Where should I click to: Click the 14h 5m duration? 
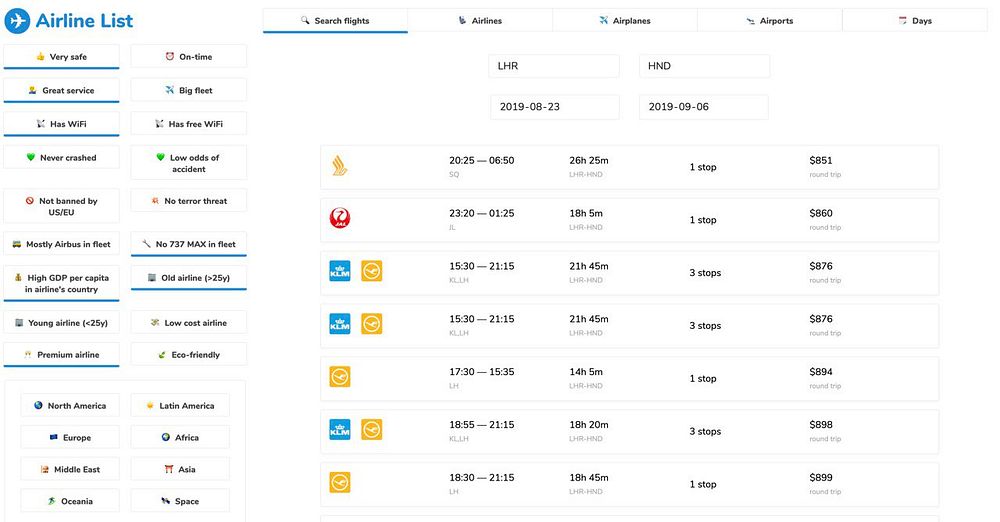pyautogui.click(x=586, y=372)
